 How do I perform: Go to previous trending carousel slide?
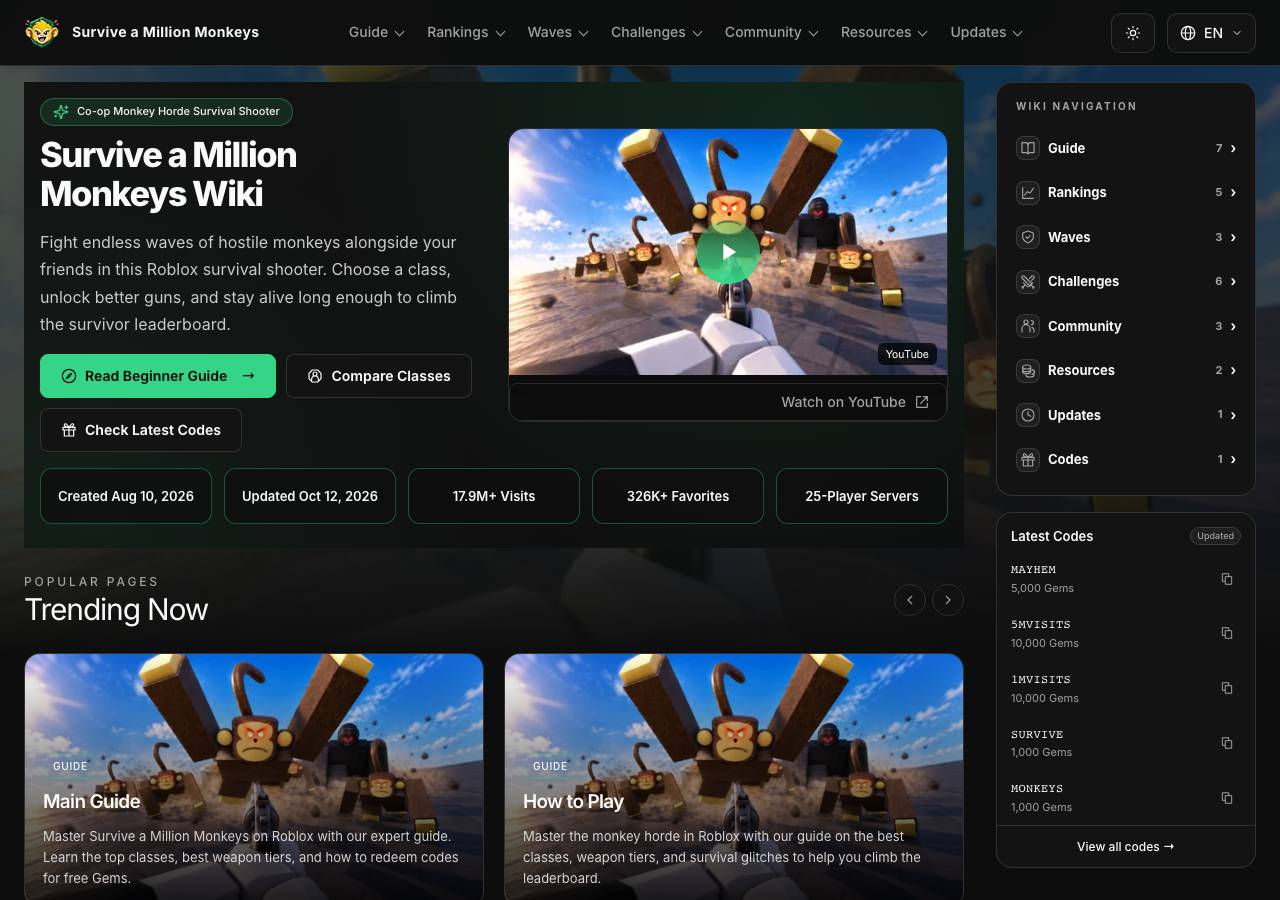[910, 600]
